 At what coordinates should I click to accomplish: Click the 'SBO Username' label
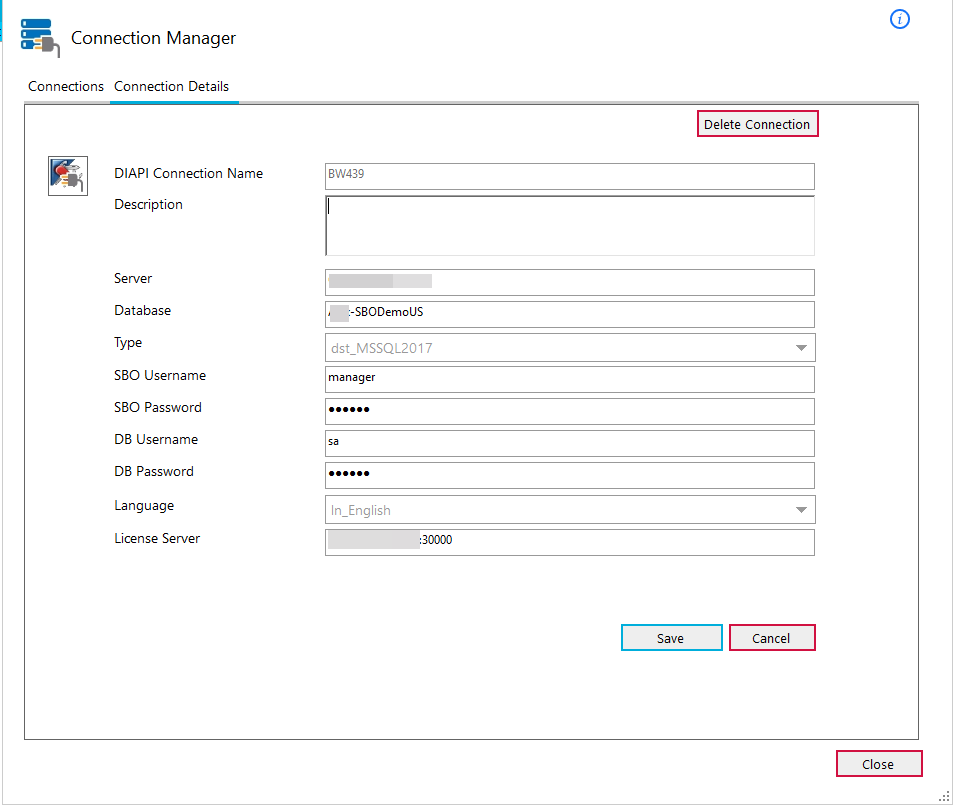point(160,376)
